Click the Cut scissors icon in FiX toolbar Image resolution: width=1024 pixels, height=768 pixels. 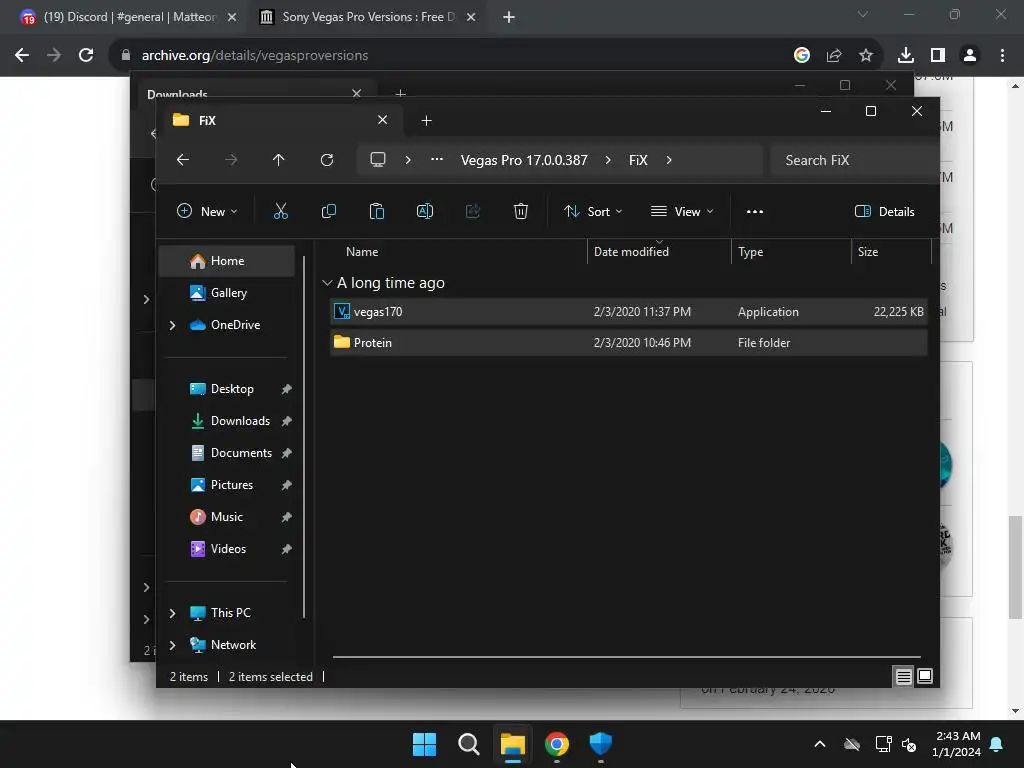point(281,211)
